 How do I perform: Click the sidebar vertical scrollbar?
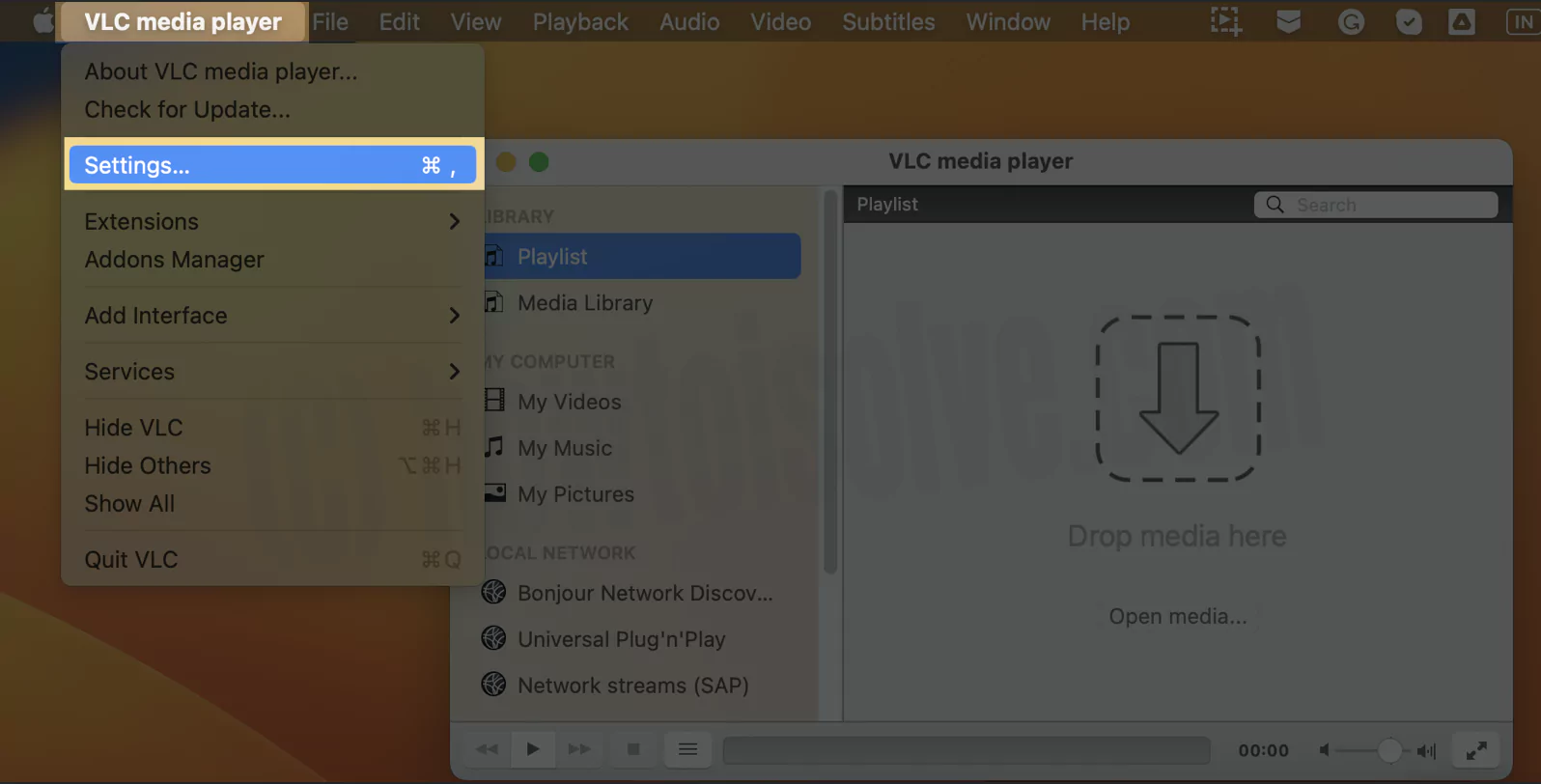[829, 381]
